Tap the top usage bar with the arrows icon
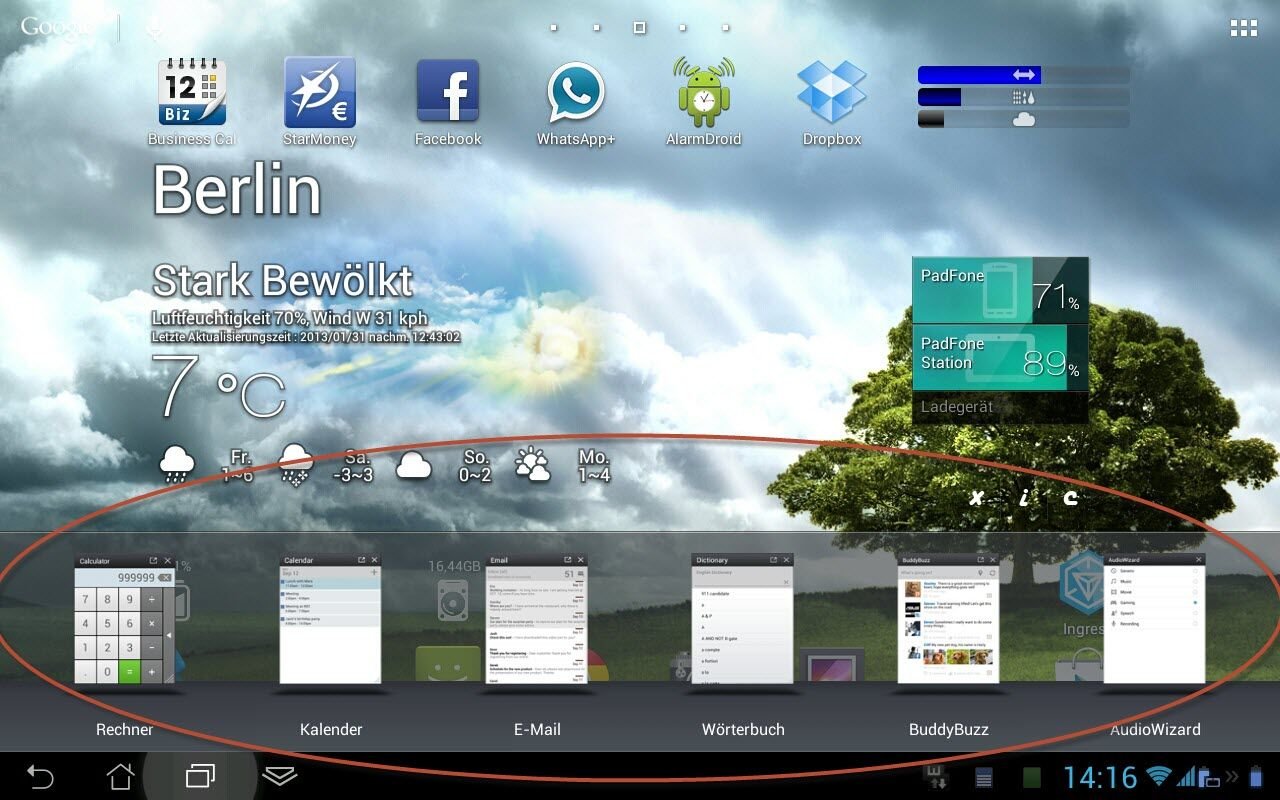Screen dimensions: 1280x800 click(x=1024, y=75)
